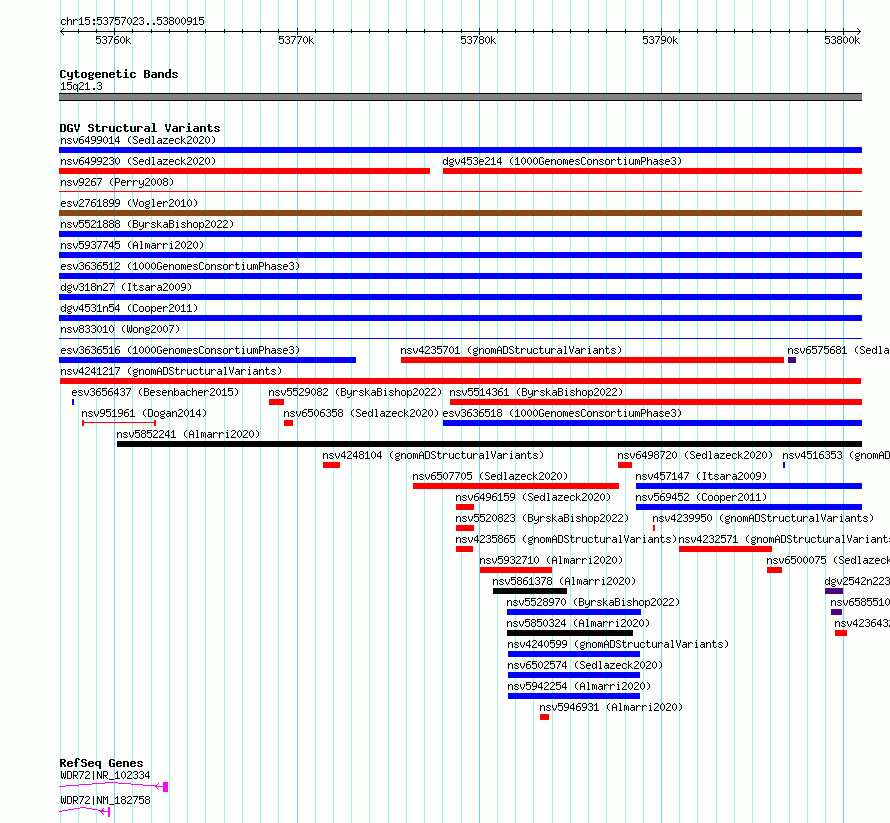Click the black bar under nsv5852241
890x823 pixels.
point(489,444)
